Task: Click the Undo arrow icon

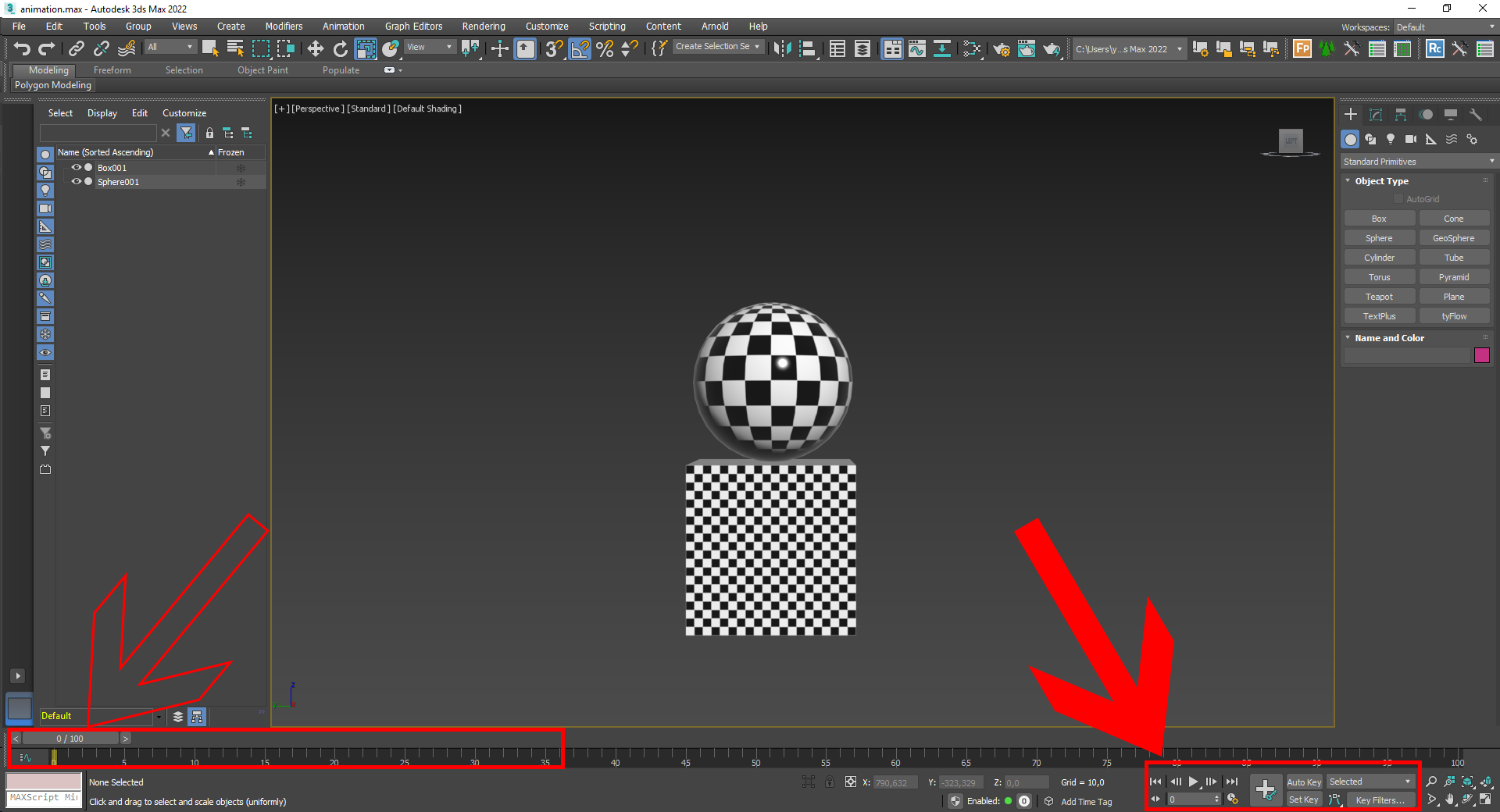Action: pyautogui.click(x=22, y=49)
